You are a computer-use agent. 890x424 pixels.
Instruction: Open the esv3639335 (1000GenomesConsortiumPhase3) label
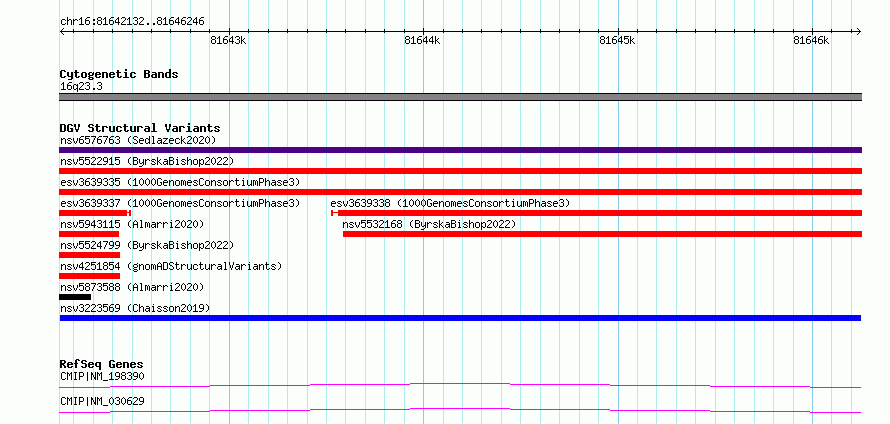coord(180,182)
